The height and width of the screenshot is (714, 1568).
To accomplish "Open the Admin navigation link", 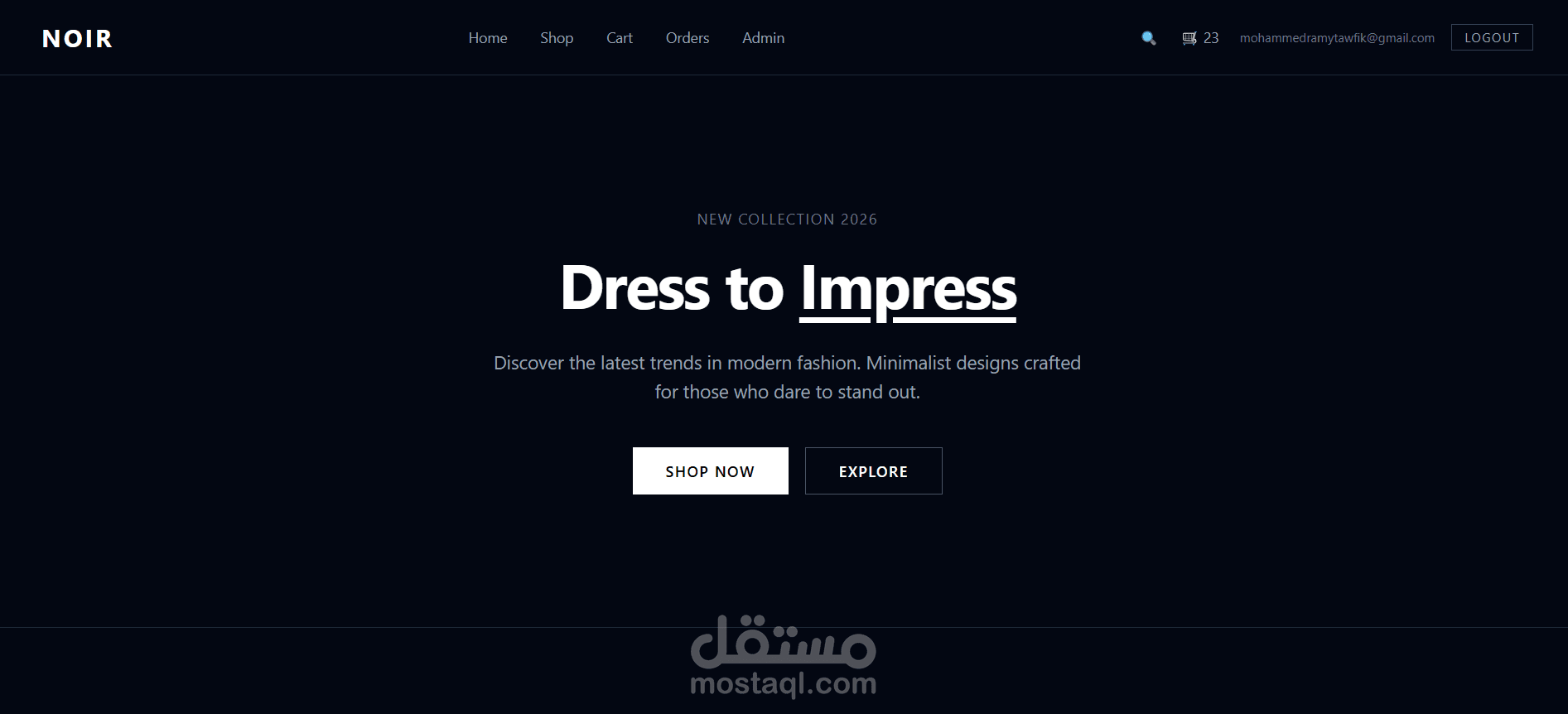I will 764,38.
